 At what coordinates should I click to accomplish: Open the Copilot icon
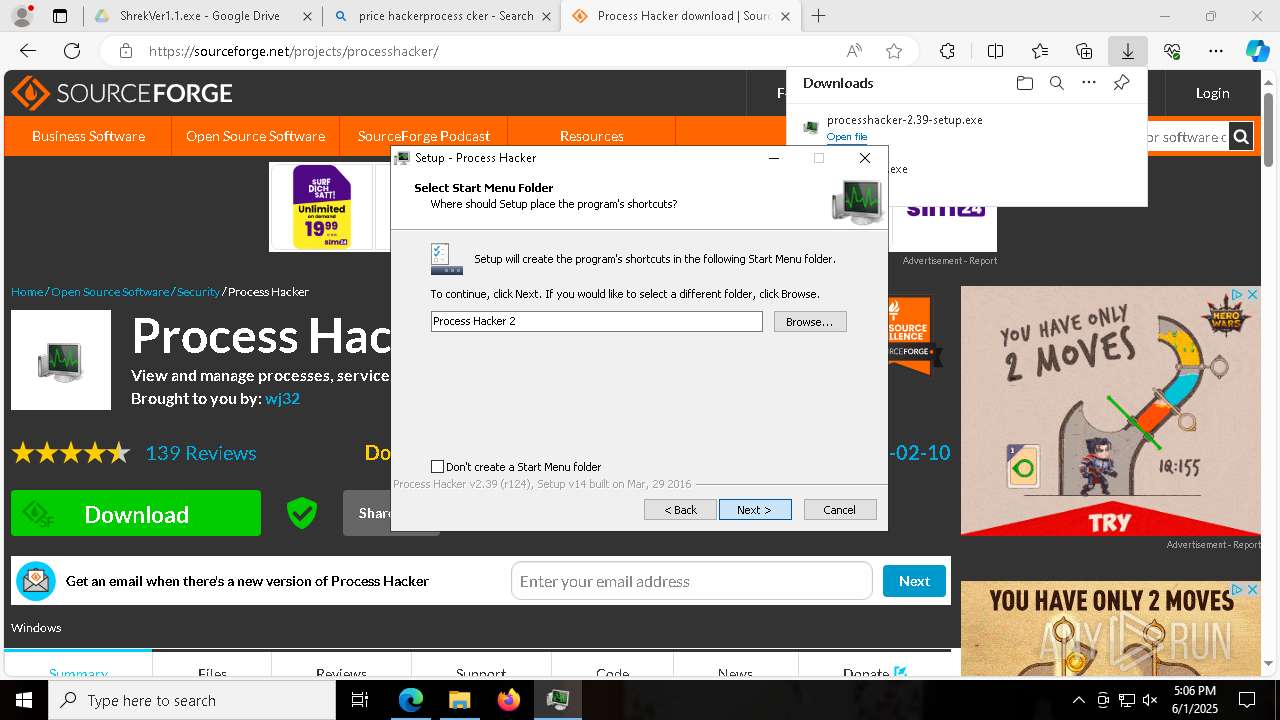tap(1257, 51)
